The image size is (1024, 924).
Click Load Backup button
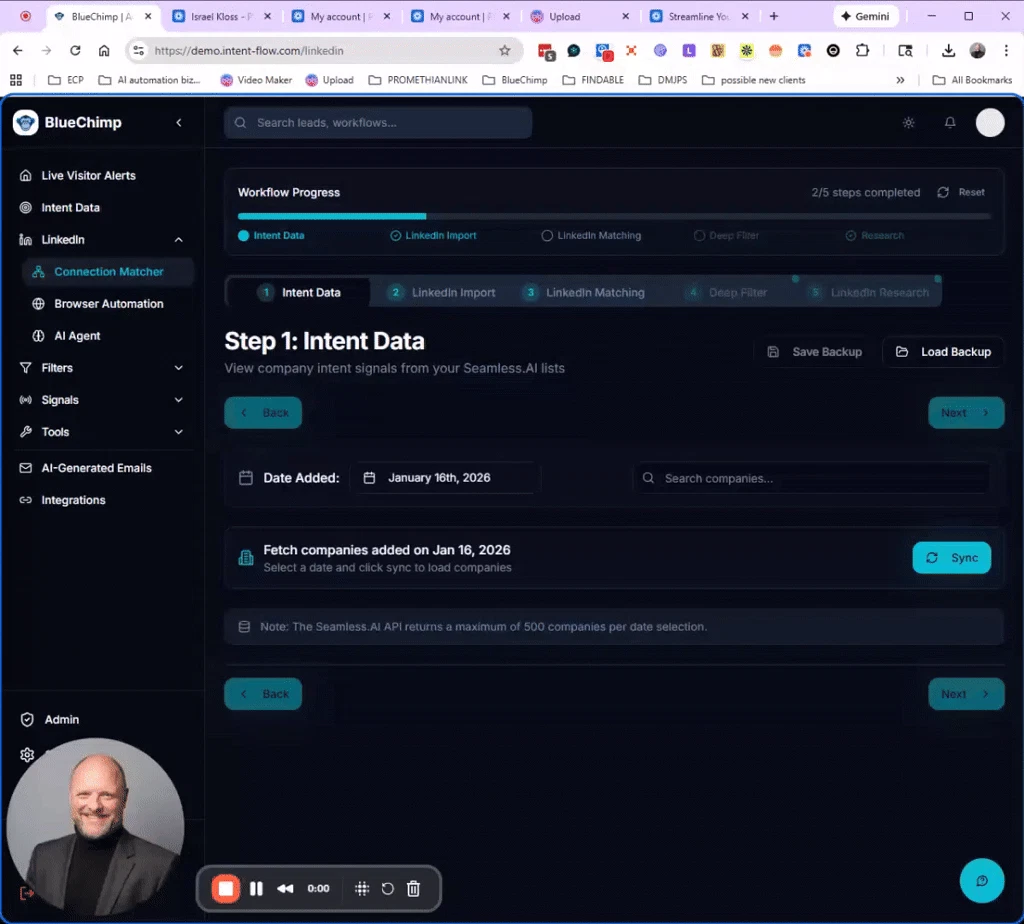(x=943, y=352)
